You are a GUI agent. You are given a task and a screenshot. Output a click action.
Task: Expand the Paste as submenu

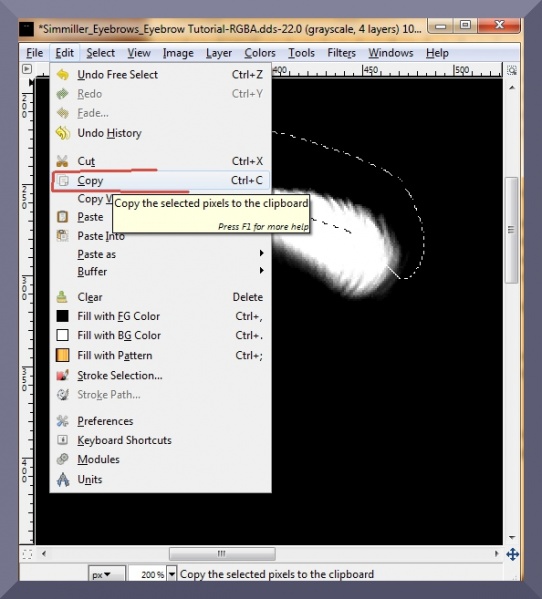[160, 254]
